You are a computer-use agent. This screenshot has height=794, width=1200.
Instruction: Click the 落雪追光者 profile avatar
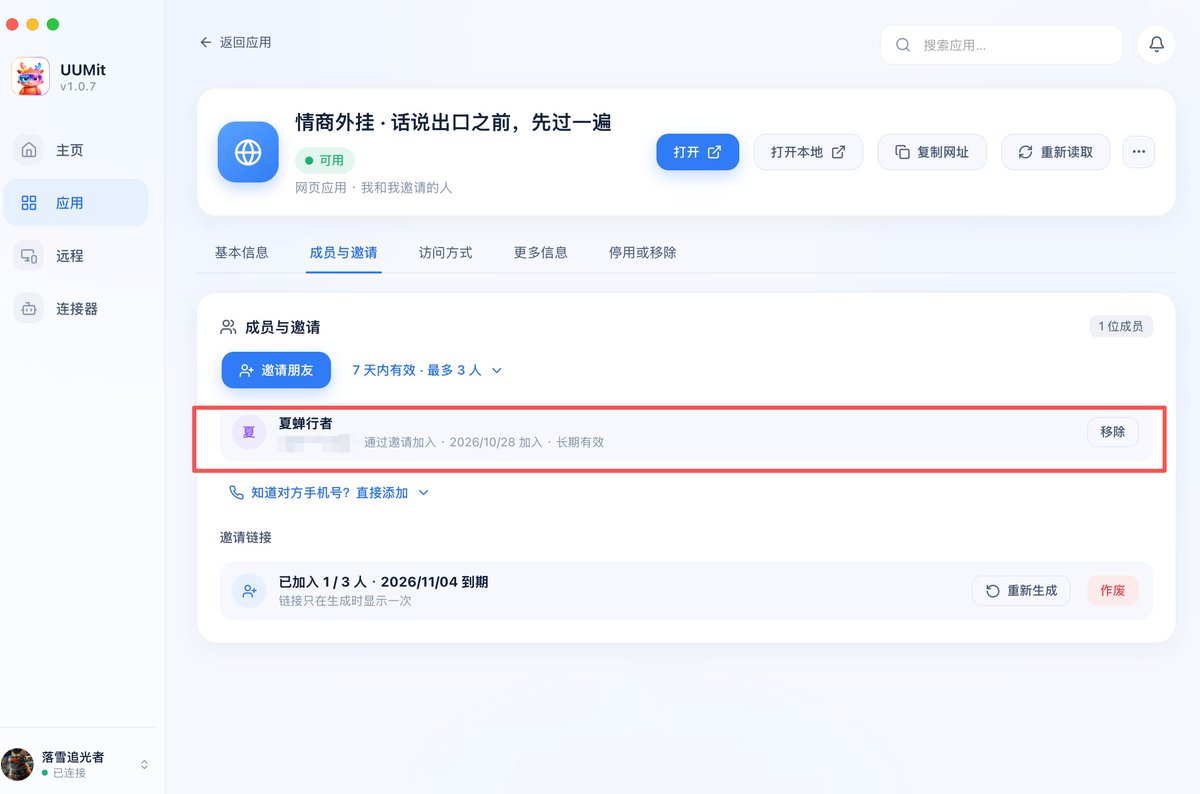17,764
